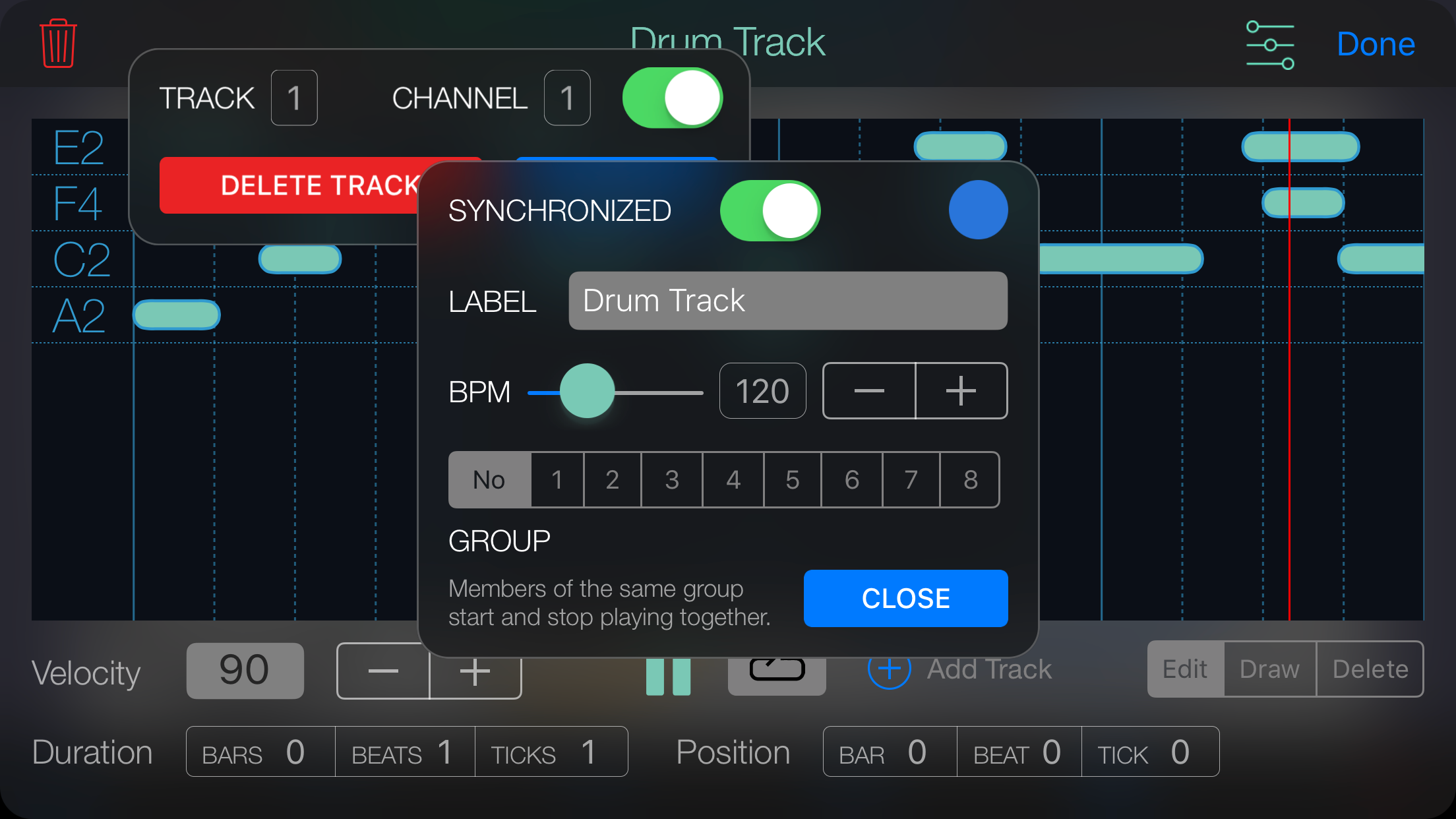Viewport: 1456px width, 819px height.
Task: Toggle the channel enable switch
Action: [x=672, y=98]
